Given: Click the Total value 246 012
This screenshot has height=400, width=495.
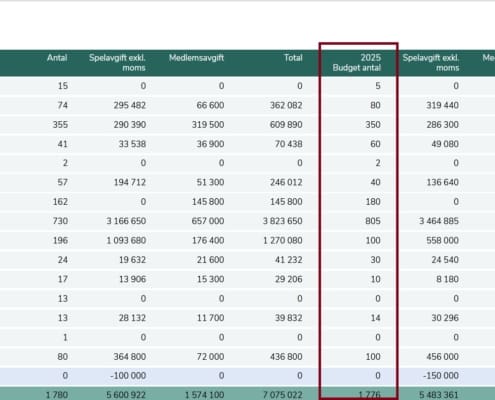Looking at the screenshot, I should coord(286,182).
